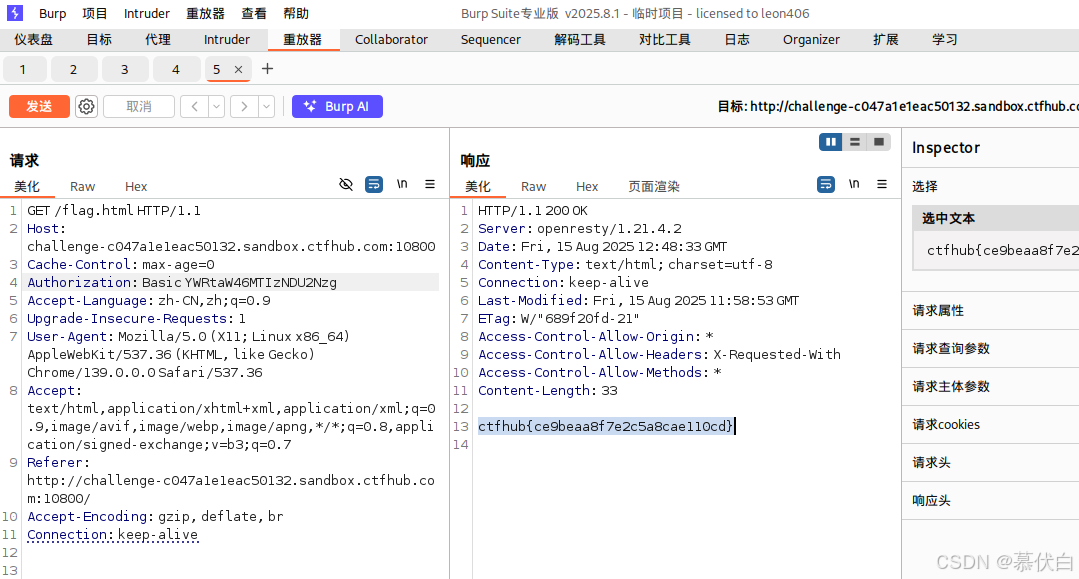This screenshot has height=579, width=1079.
Task: Open the 查看 menu
Action: [254, 13]
